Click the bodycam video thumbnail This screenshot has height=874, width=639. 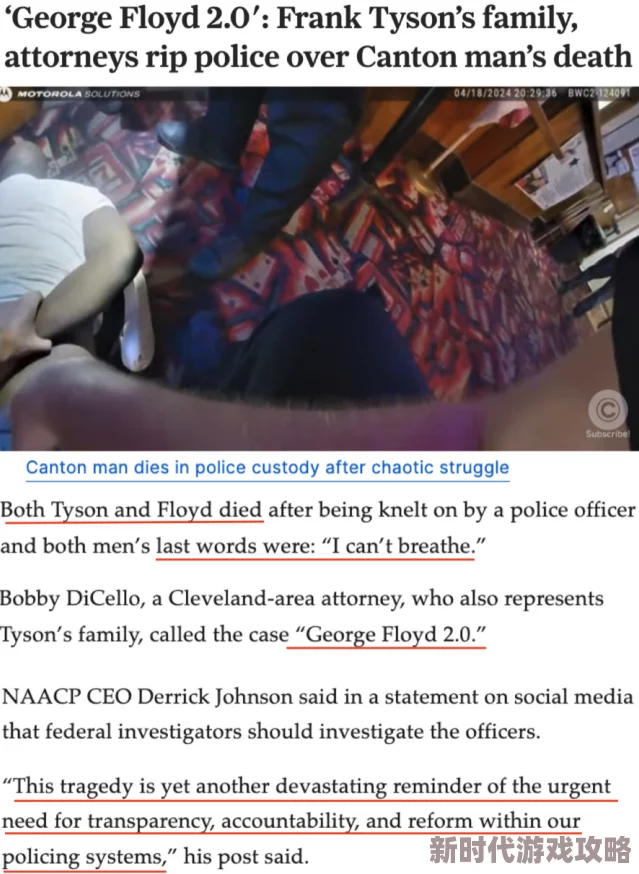coord(320,269)
